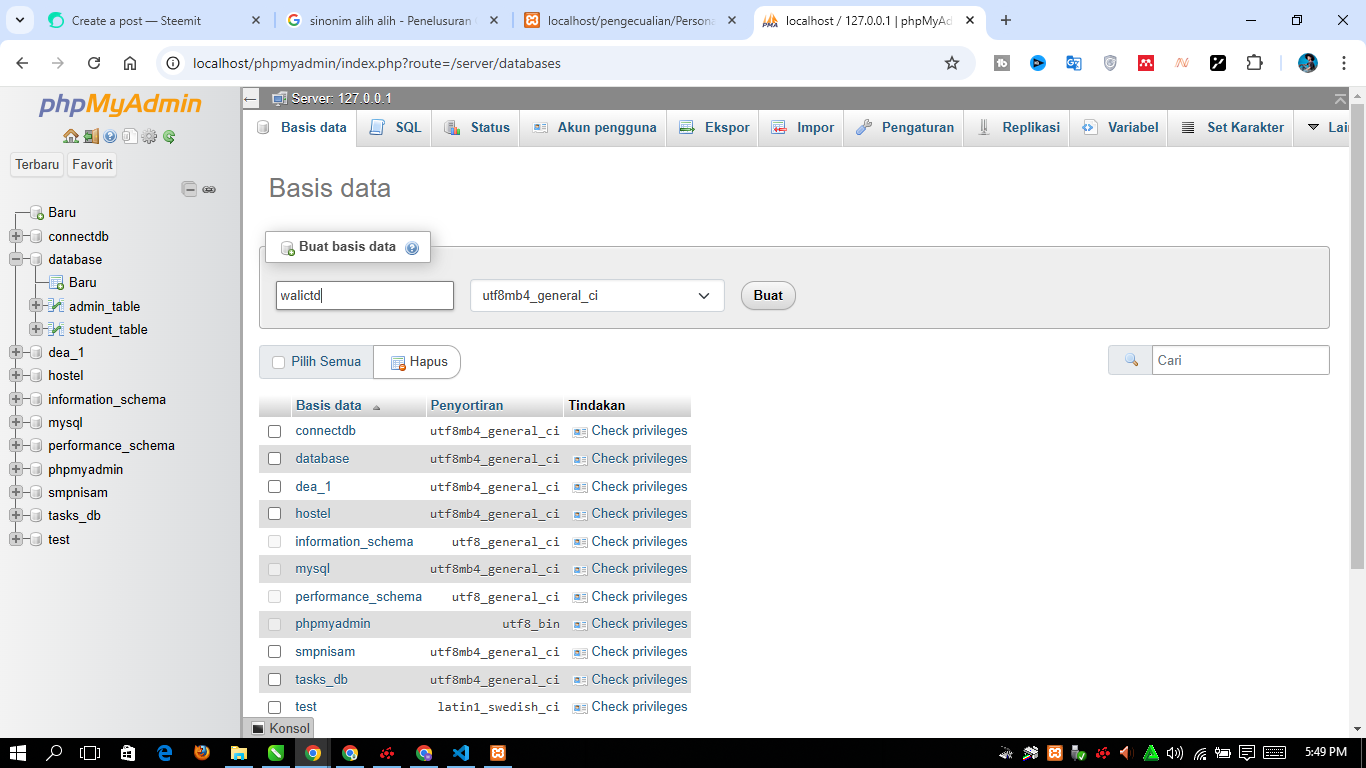Expand the admin_table node
Screen dimensions: 1366x768
click(36, 306)
